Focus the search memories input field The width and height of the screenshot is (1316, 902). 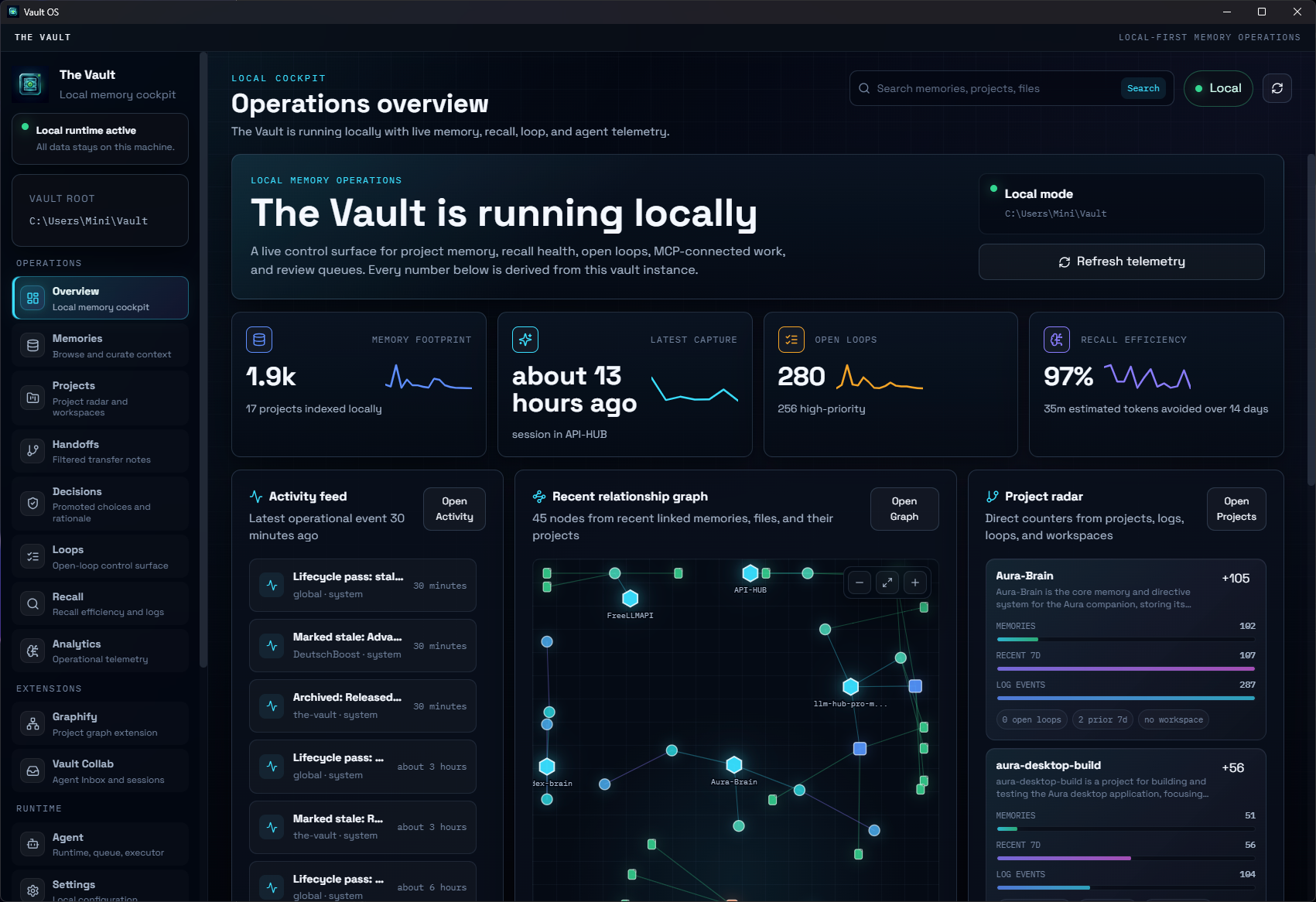[994, 88]
